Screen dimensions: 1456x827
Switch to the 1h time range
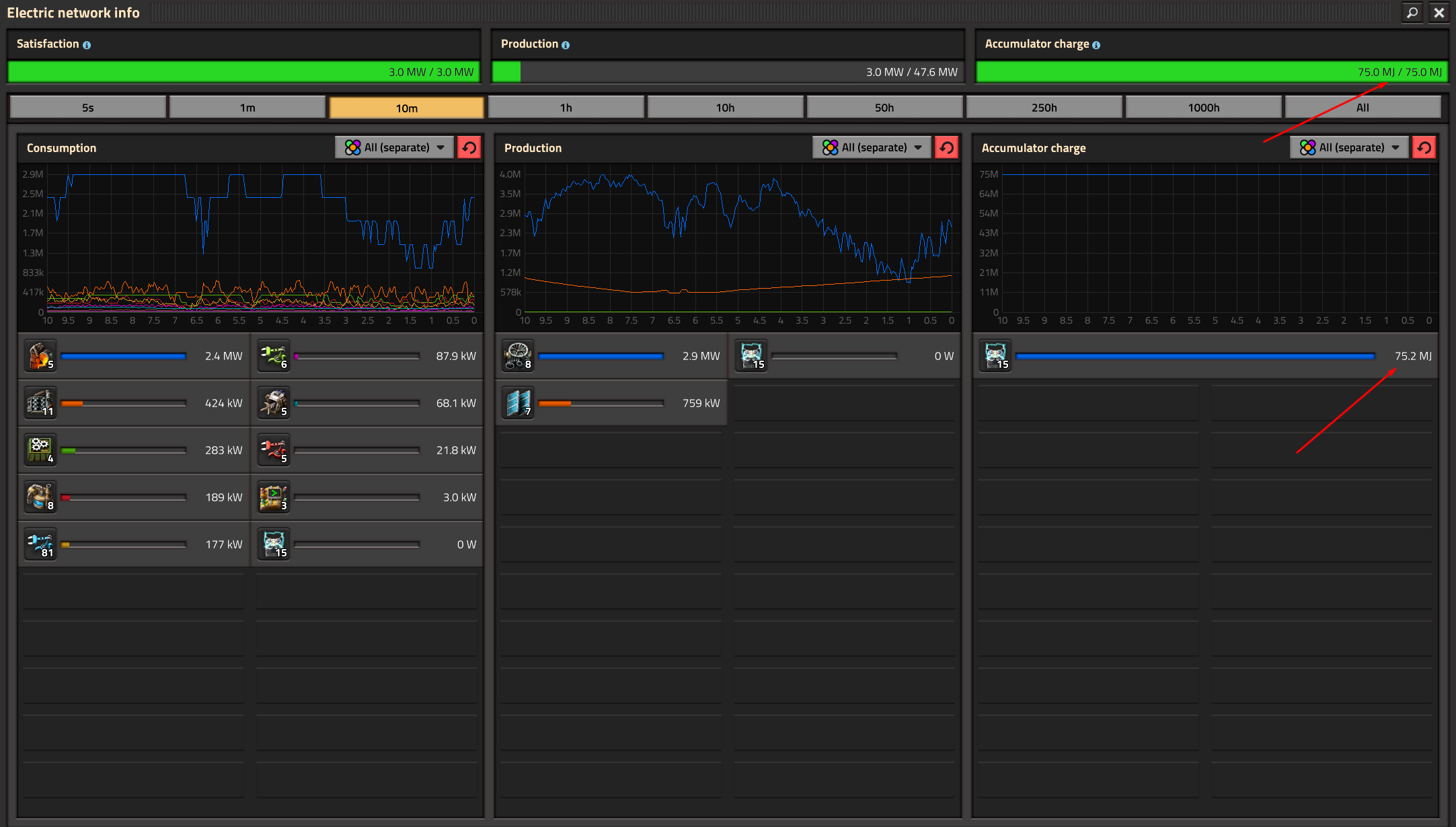pyautogui.click(x=566, y=108)
